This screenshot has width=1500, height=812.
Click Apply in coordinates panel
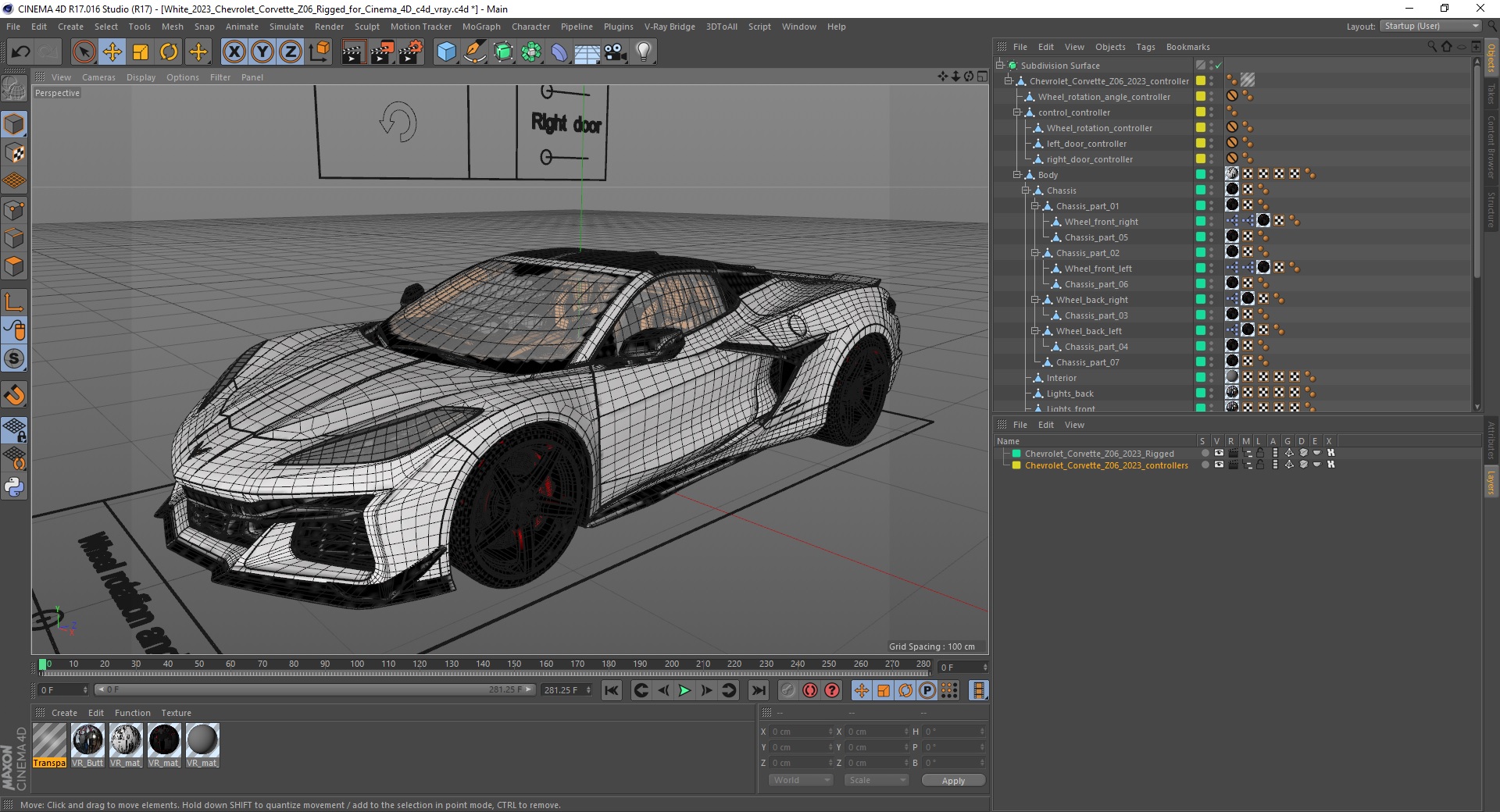point(953,781)
